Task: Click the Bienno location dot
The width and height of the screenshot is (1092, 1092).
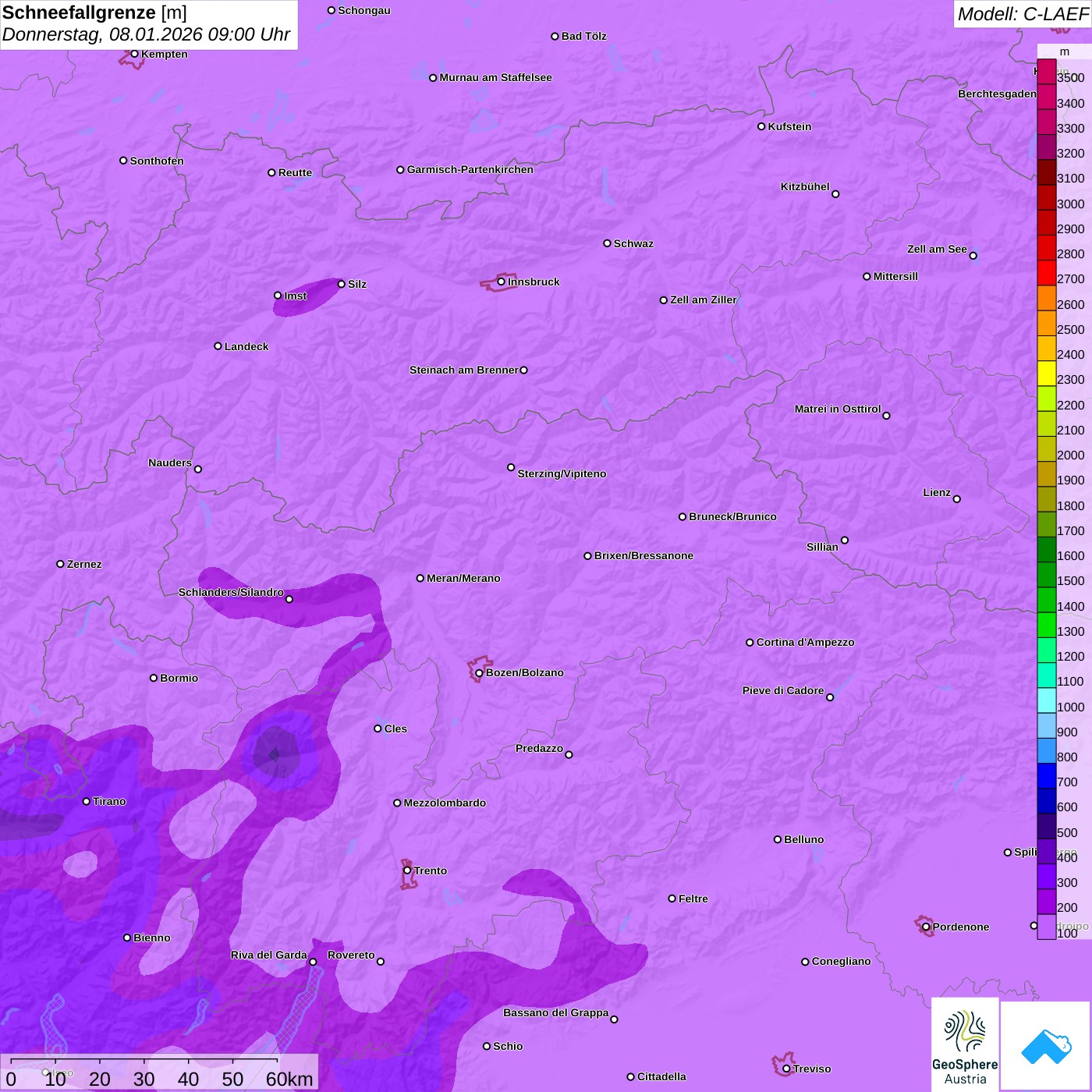Action: [127, 938]
